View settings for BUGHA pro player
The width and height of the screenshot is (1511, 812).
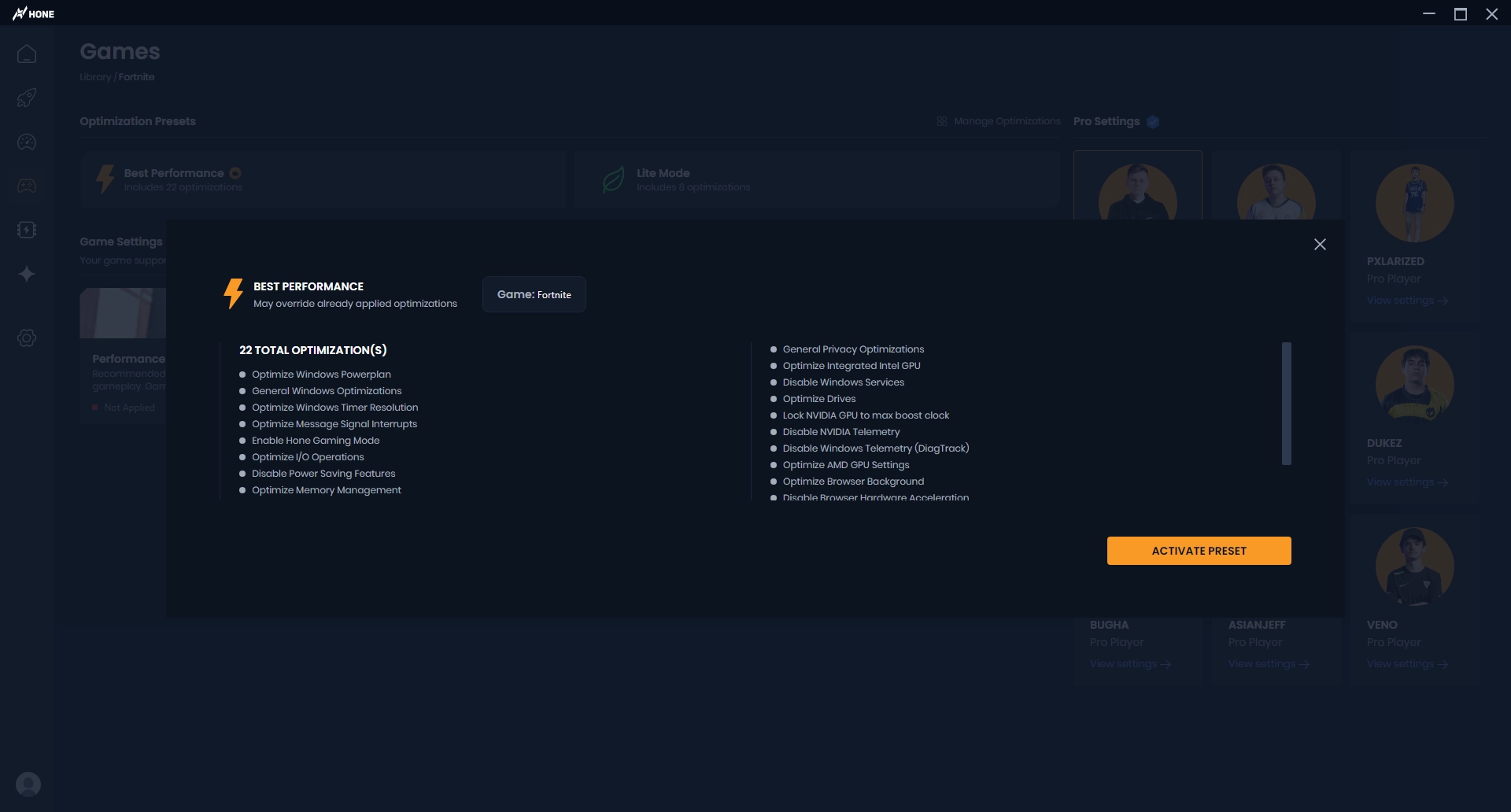(1129, 664)
